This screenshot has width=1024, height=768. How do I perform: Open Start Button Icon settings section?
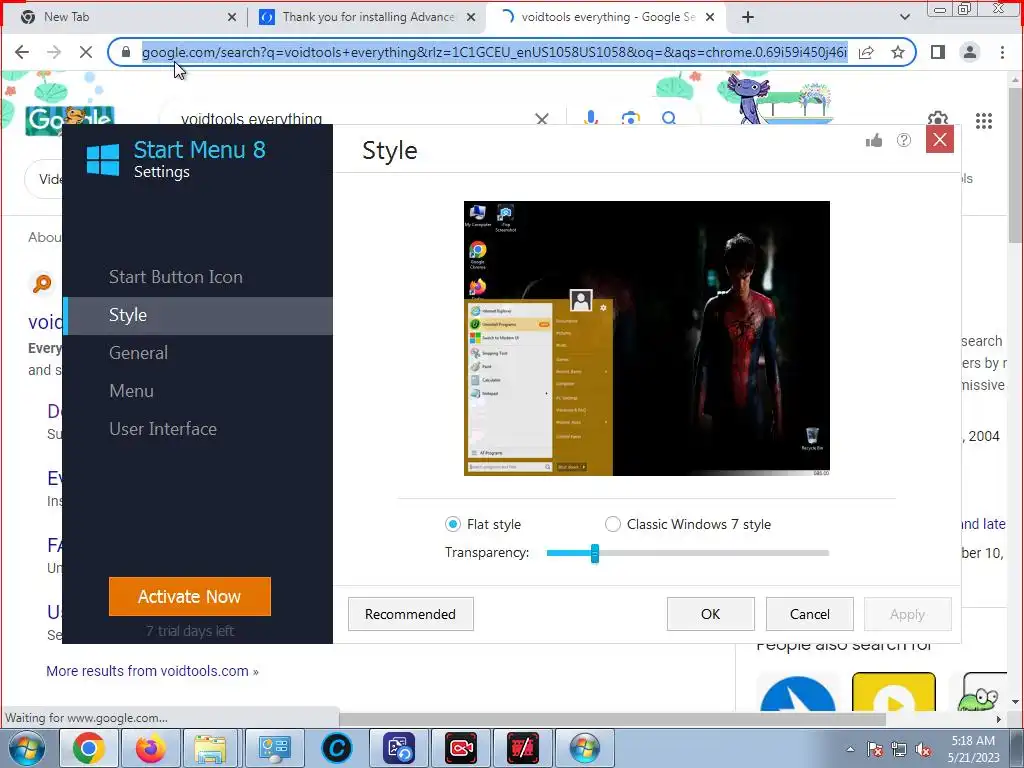[176, 277]
